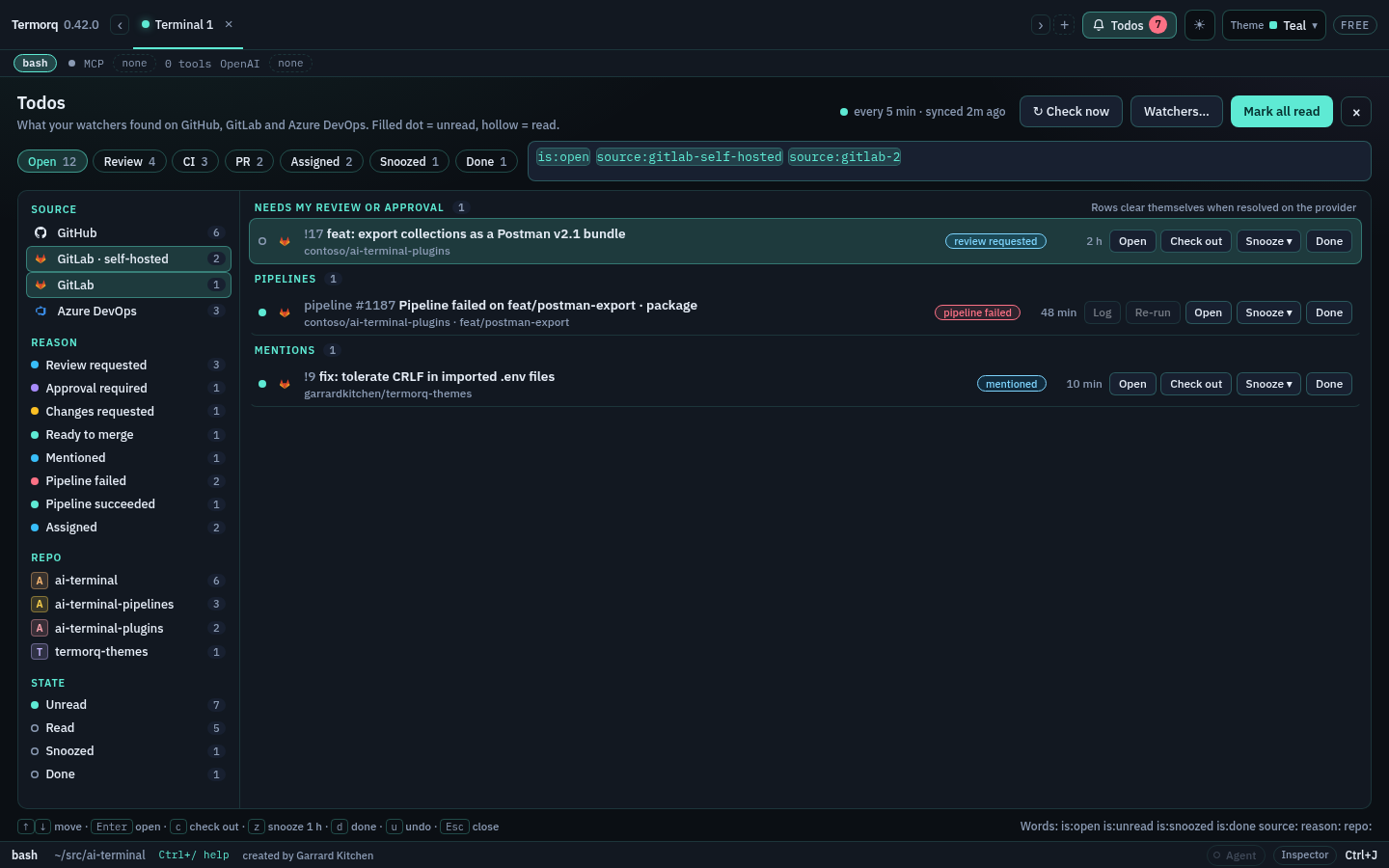Screen dimensions: 1389x868
Task: Filter by Changes requested reason
Action: tap(128, 412)
